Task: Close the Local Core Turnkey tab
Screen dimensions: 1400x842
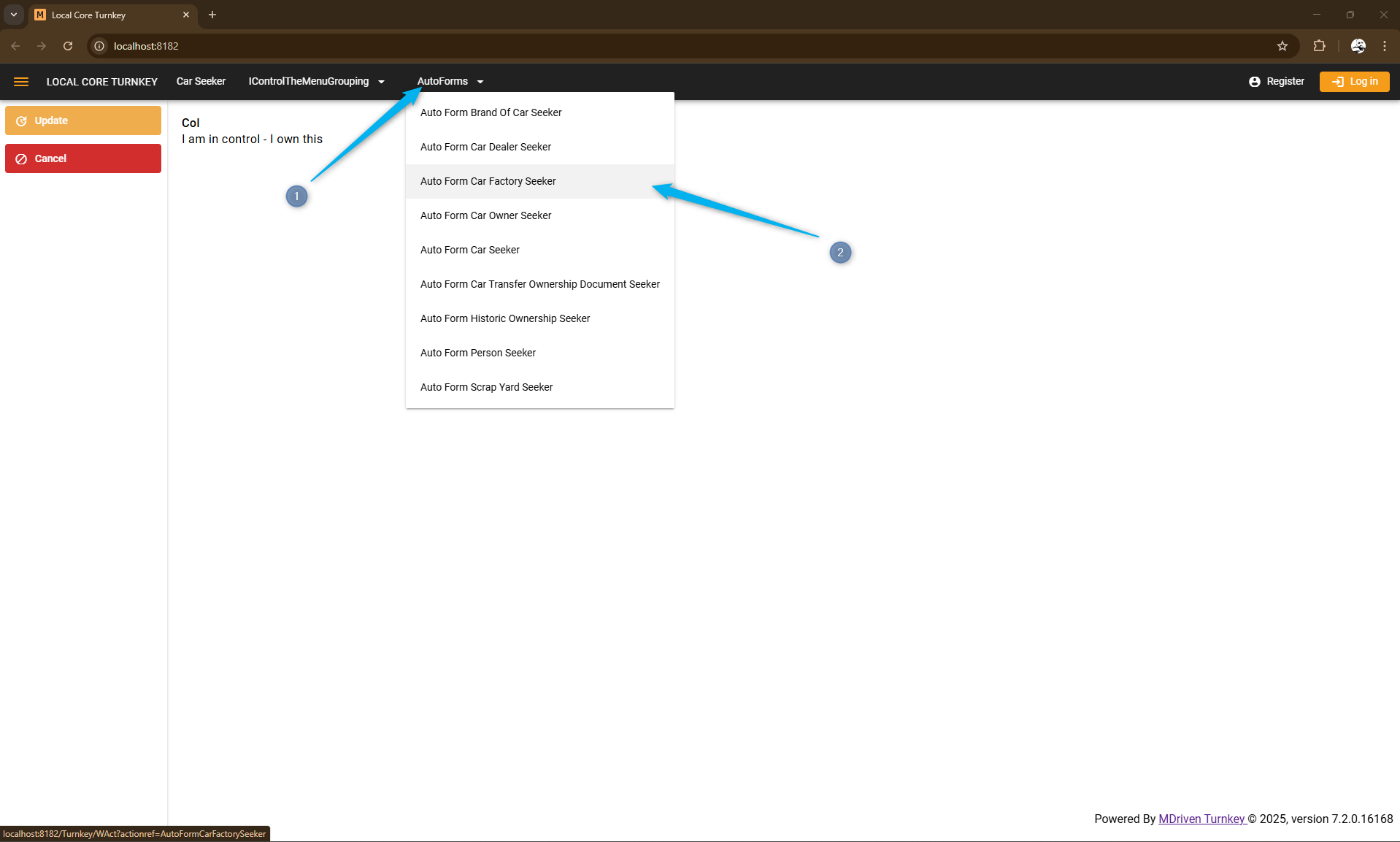Action: (186, 15)
